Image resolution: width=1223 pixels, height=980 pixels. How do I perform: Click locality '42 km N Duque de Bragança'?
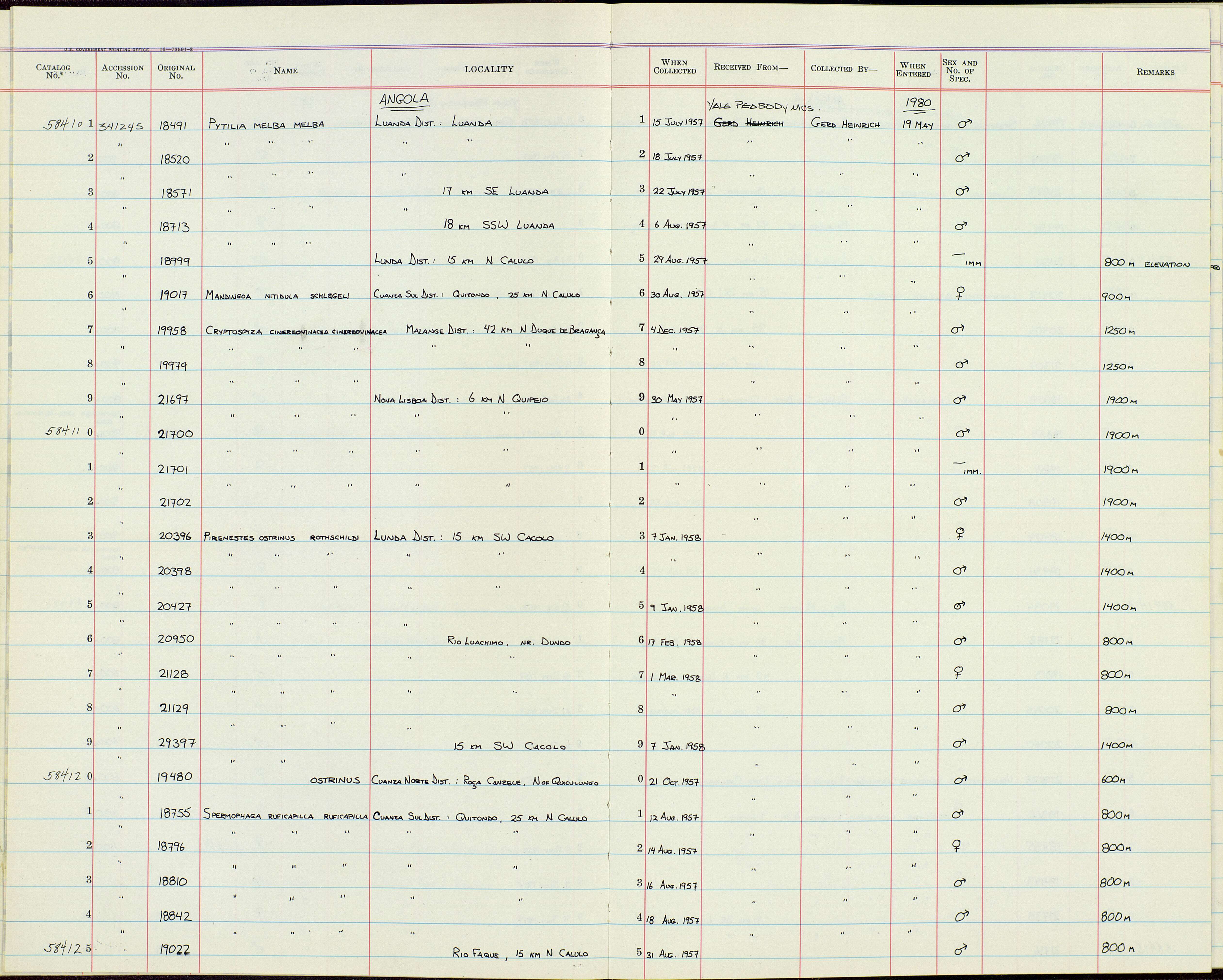coord(544,331)
